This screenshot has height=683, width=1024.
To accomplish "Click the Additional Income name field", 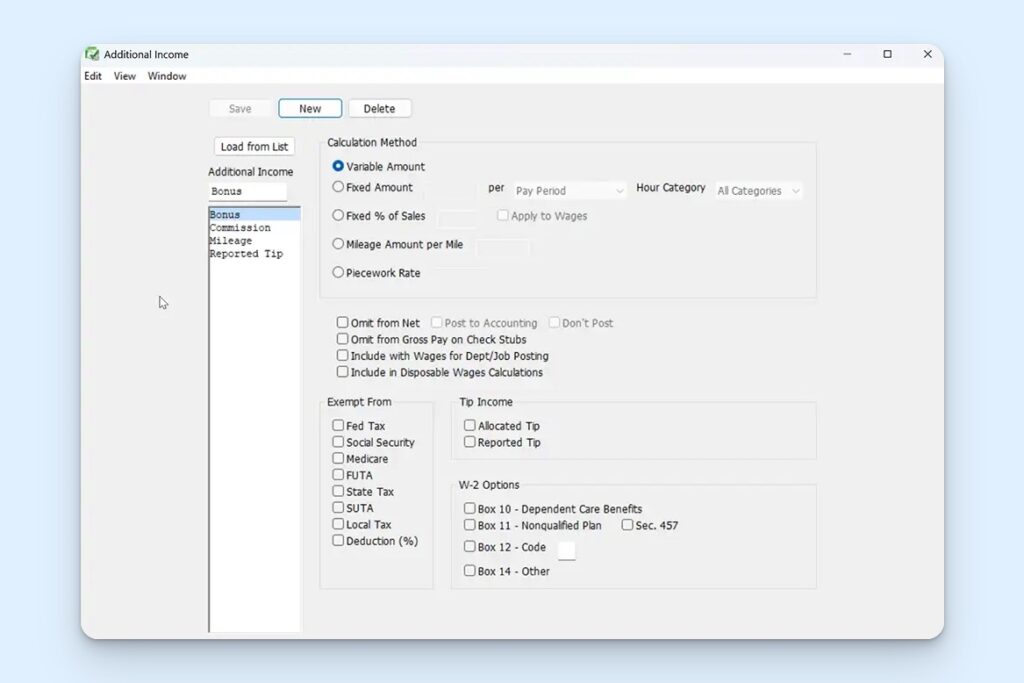I will point(248,191).
